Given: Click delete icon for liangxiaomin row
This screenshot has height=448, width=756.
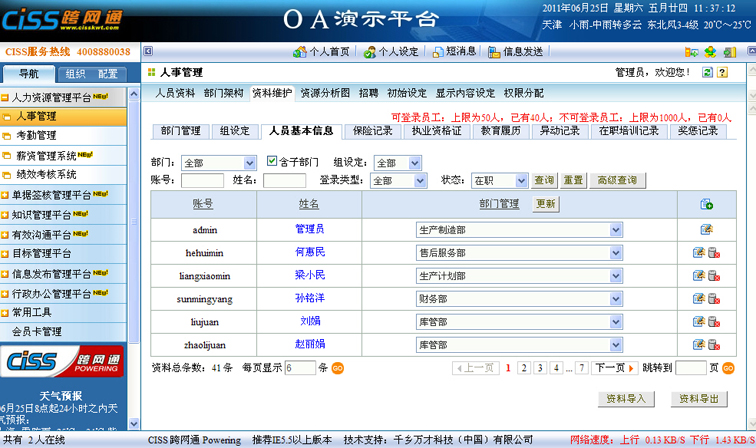Looking at the screenshot, I should point(714,276).
